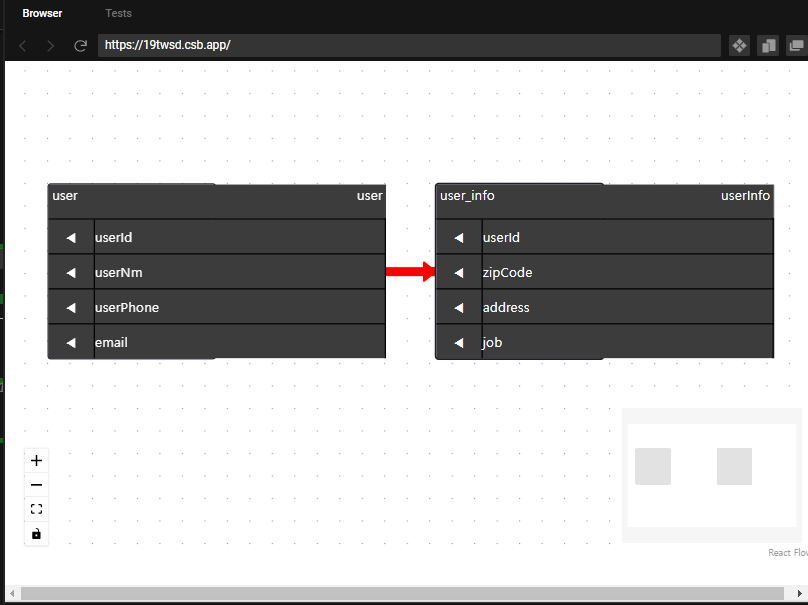Click the address bar URL field
Image resolution: width=808 pixels, height=605 pixels.
[x=400, y=45]
